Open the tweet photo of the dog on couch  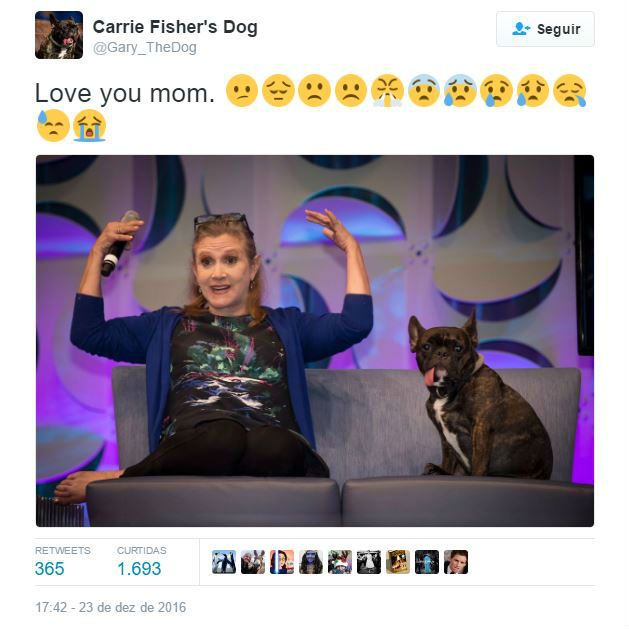click(315, 341)
